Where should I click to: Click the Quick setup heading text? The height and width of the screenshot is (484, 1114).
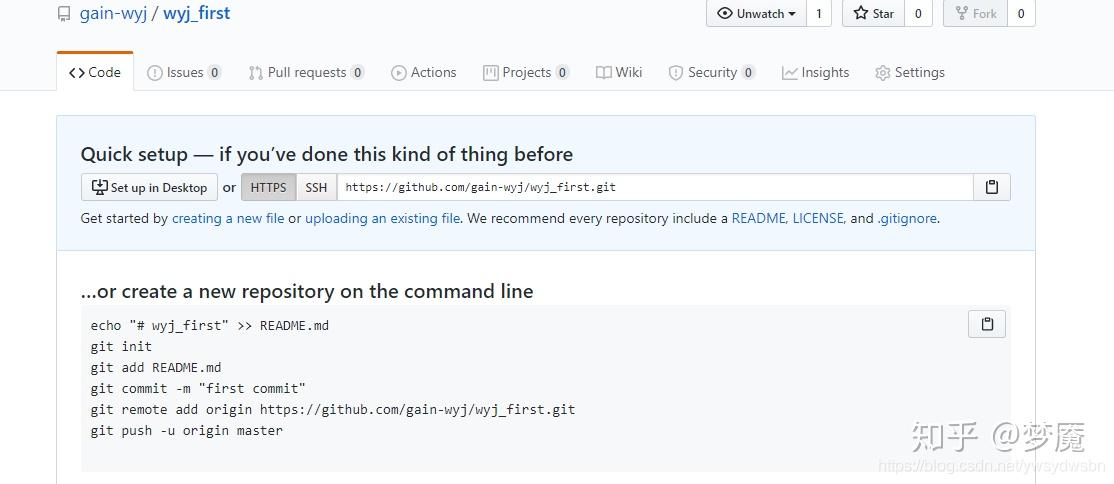[x=327, y=154]
